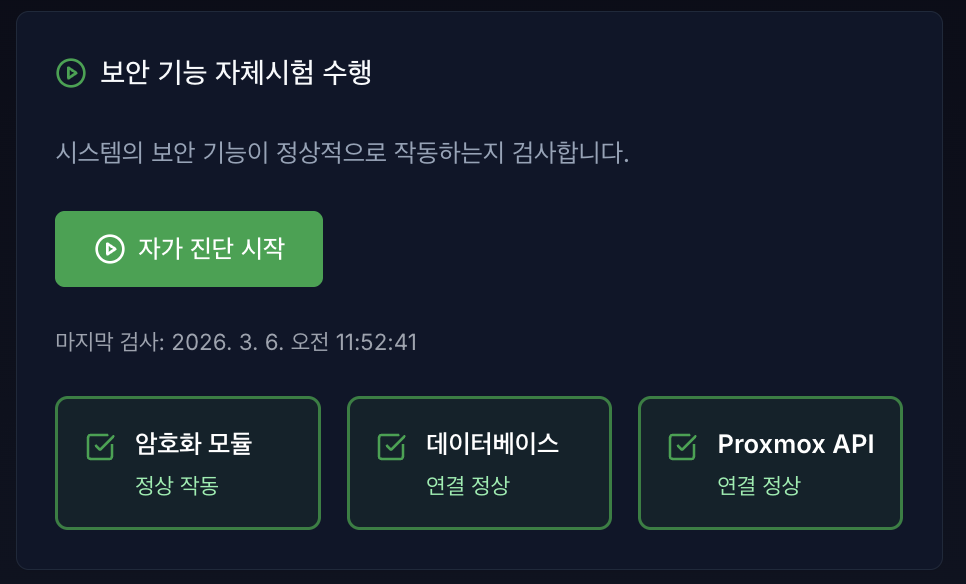Click the green circular play icon in the header
This screenshot has width=966, height=584.
70,71
